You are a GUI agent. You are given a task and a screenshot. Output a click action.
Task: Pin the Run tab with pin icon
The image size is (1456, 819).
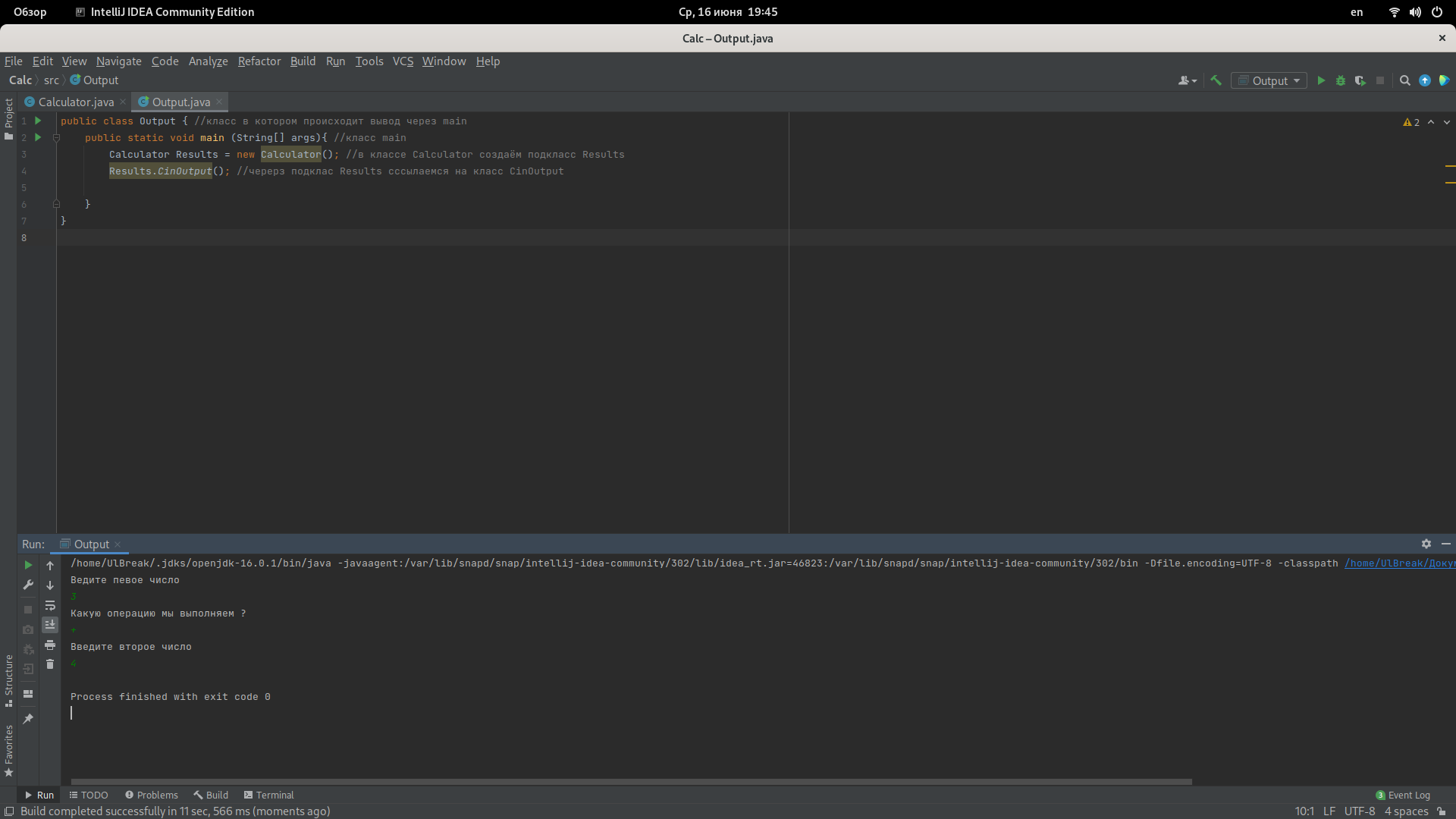(x=28, y=719)
